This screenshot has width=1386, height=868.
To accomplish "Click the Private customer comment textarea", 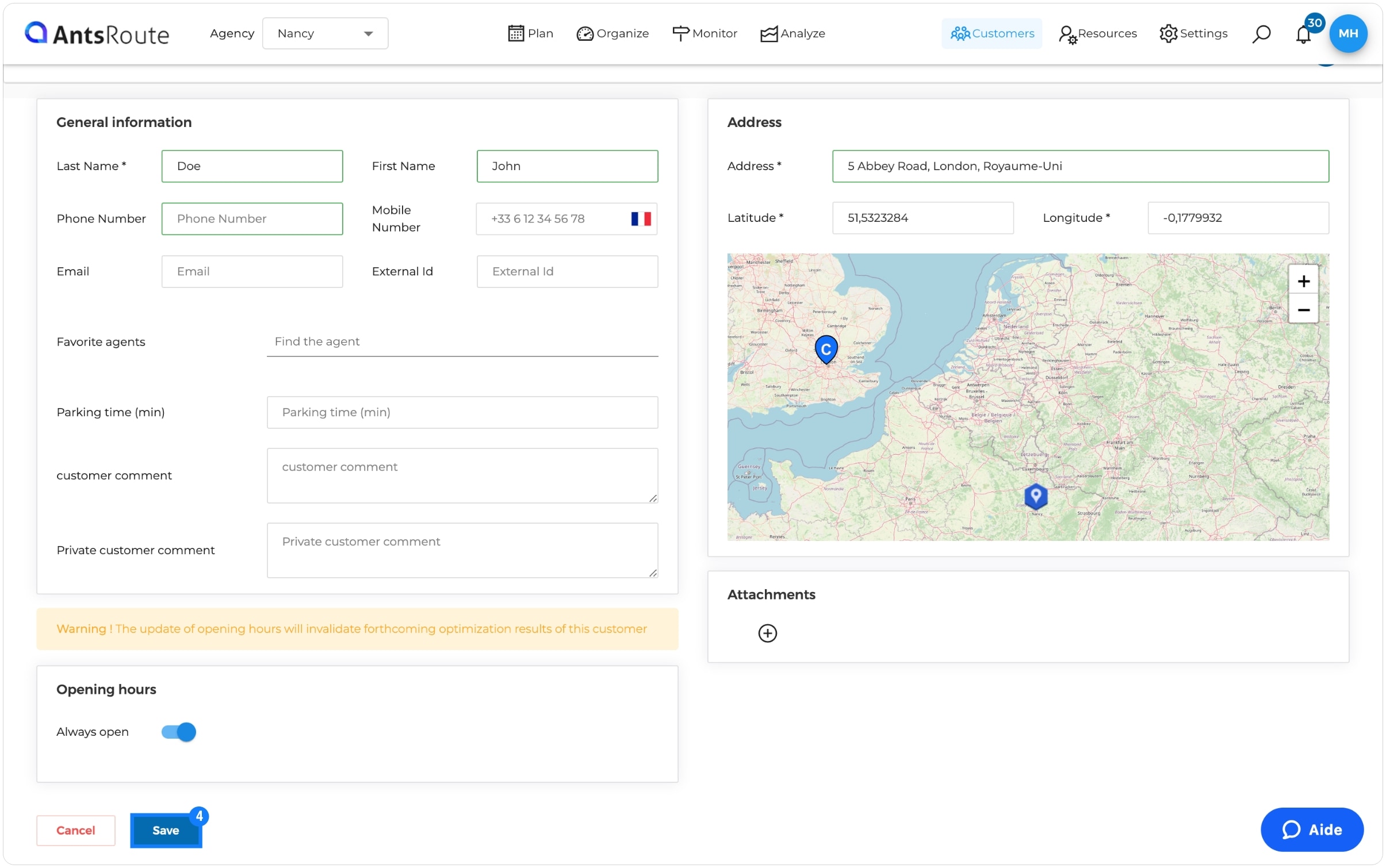I will (x=462, y=550).
